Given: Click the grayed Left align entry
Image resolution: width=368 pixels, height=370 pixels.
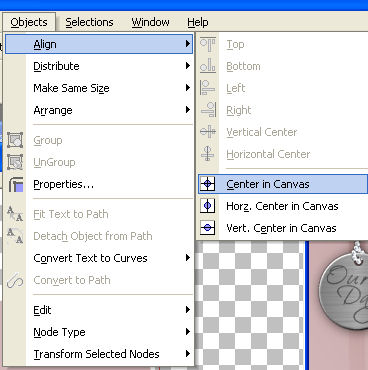Looking at the screenshot, I should pyautogui.click(x=283, y=88).
